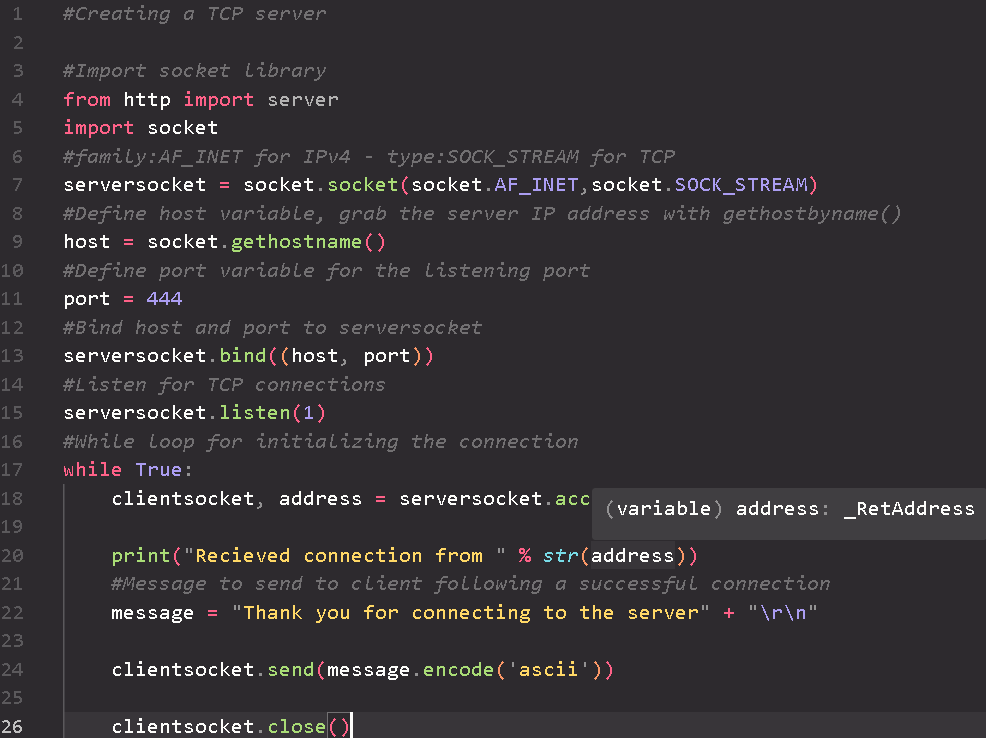The image size is (986, 738).
Task: Click line number 17 in the gutter
Action: (12, 470)
